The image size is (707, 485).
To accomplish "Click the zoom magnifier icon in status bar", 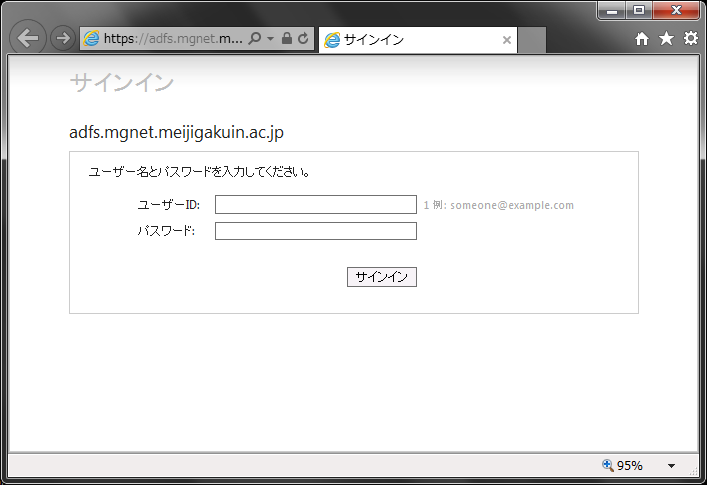I will pyautogui.click(x=607, y=465).
